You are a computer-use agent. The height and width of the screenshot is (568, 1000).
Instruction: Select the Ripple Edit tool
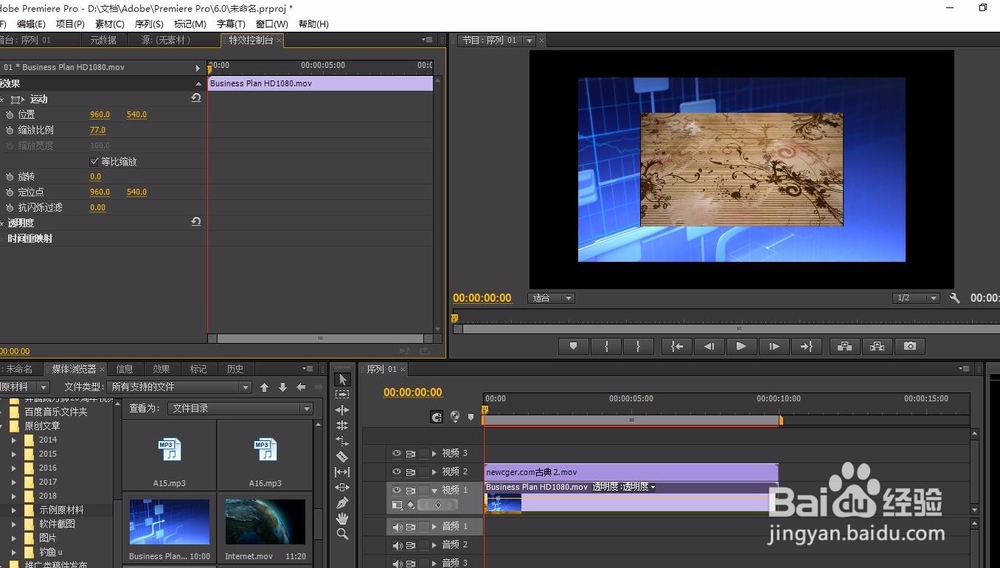(342, 410)
